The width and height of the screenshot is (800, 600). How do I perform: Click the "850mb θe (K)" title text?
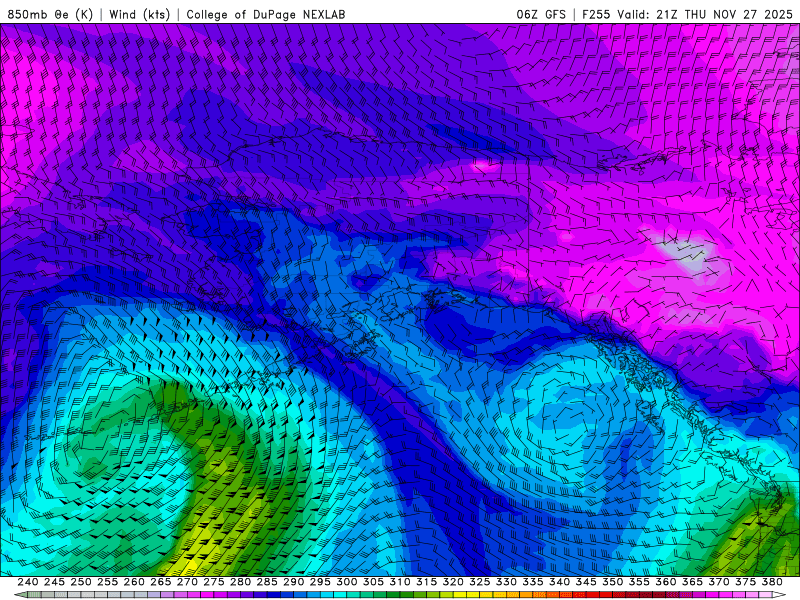[50, 14]
